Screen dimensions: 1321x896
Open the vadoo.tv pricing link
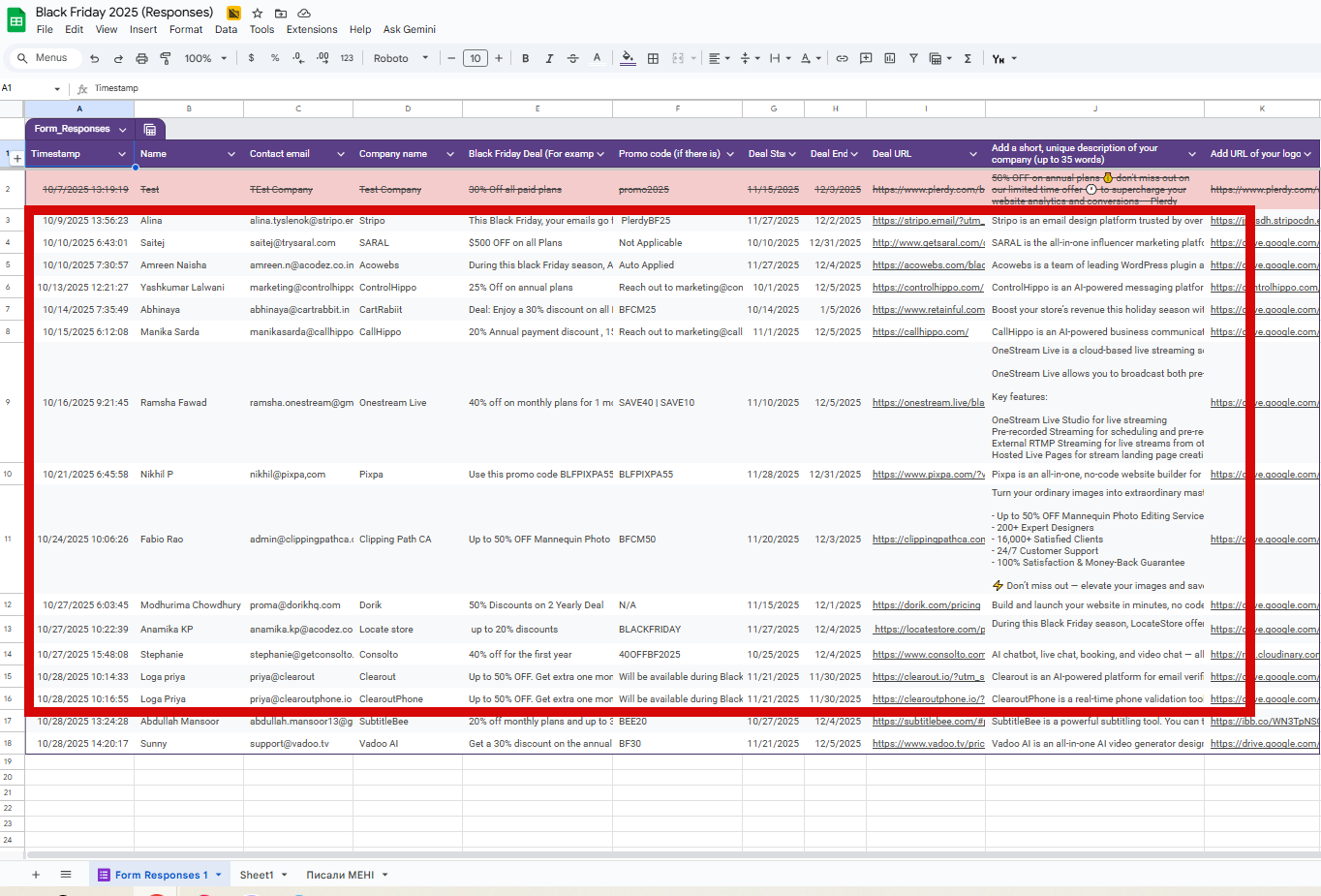(928, 744)
